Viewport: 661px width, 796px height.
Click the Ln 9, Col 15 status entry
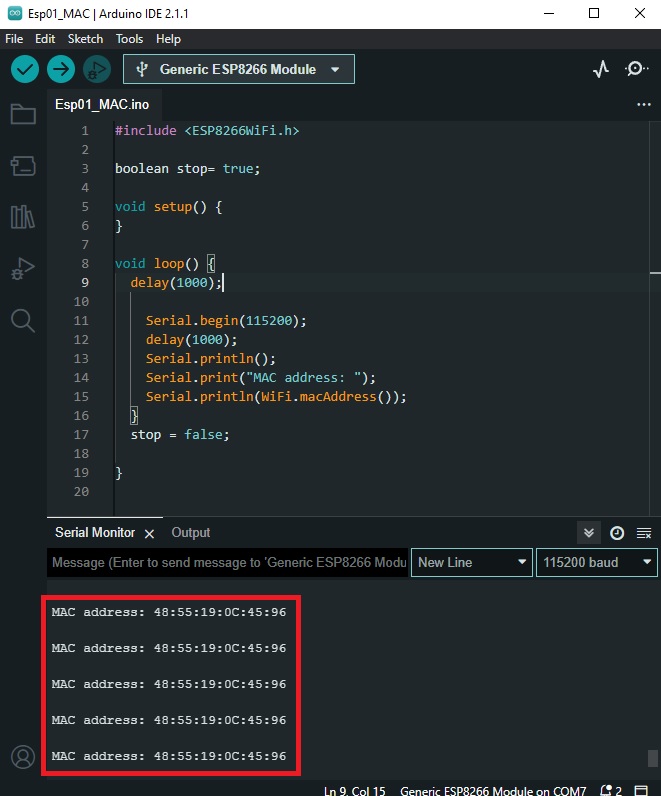(355, 790)
